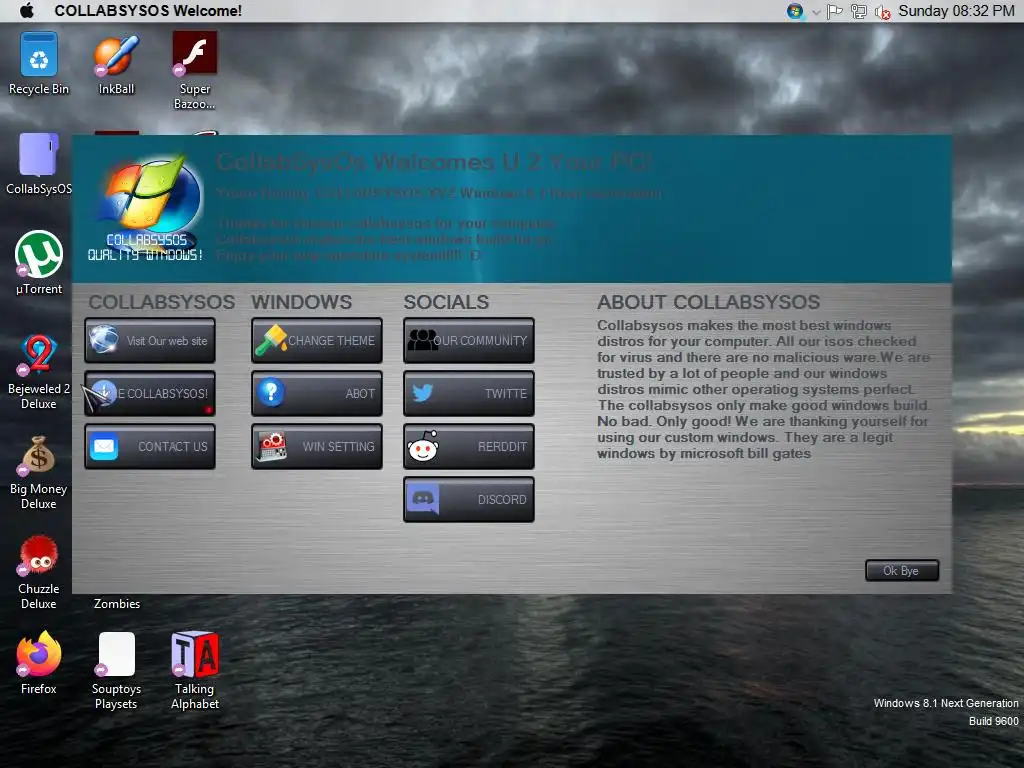Select the CollabSysOS folder icon on desktop

tap(39, 164)
